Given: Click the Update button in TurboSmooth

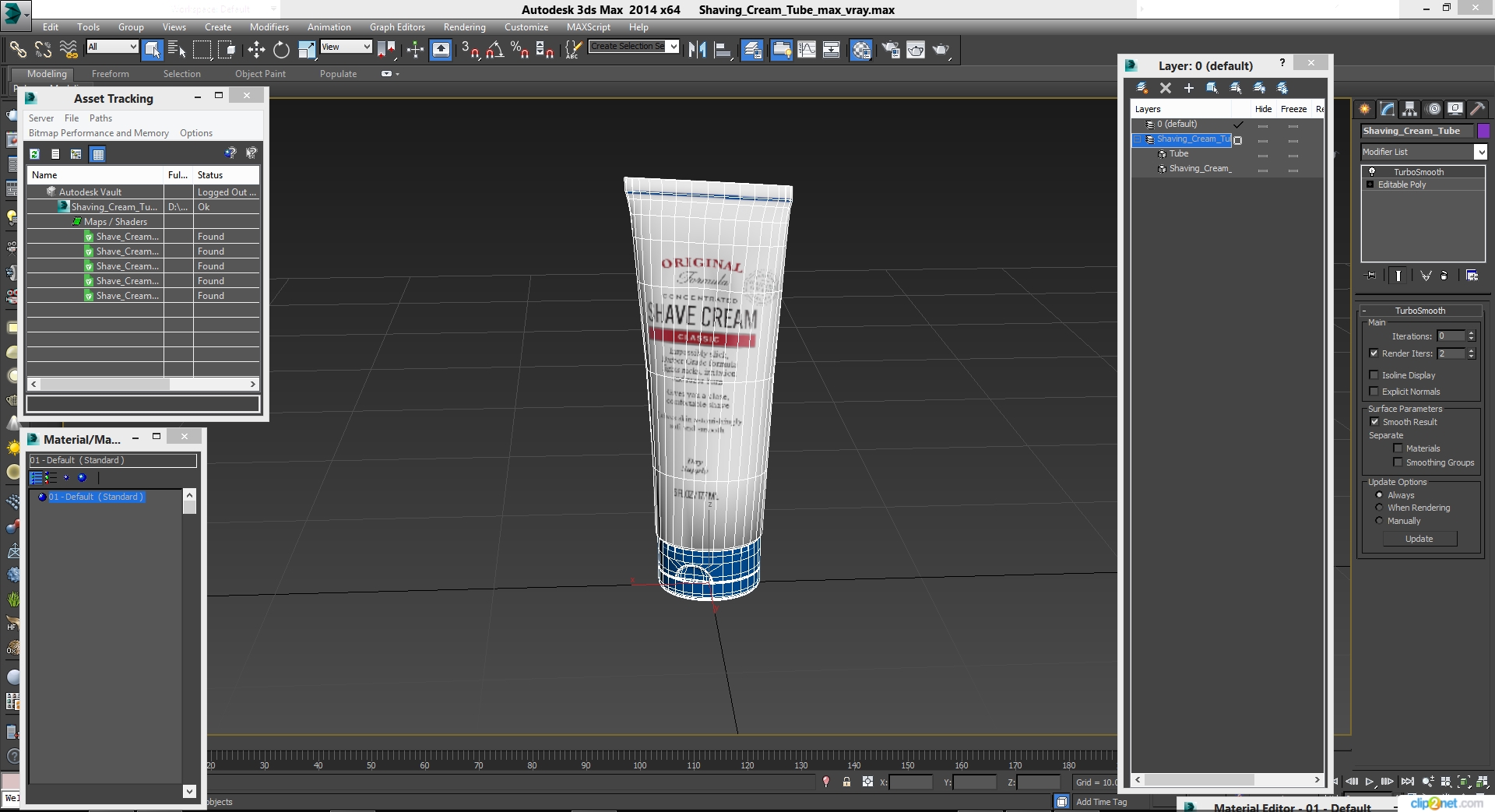Looking at the screenshot, I should point(1419,539).
